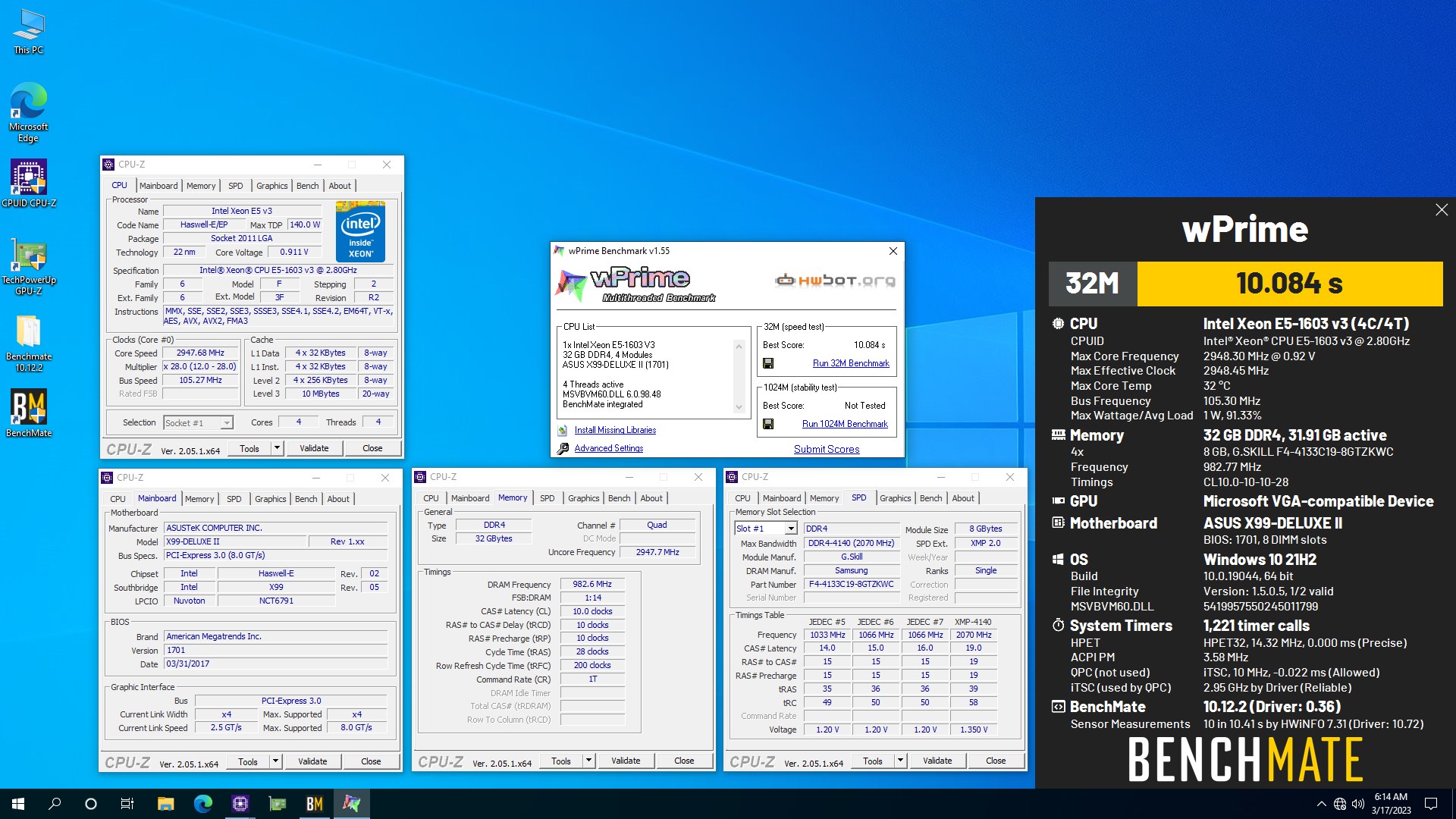Close the BenchMate wPrime result panel
Image resolution: width=1456 pixels, height=819 pixels.
[1442, 210]
